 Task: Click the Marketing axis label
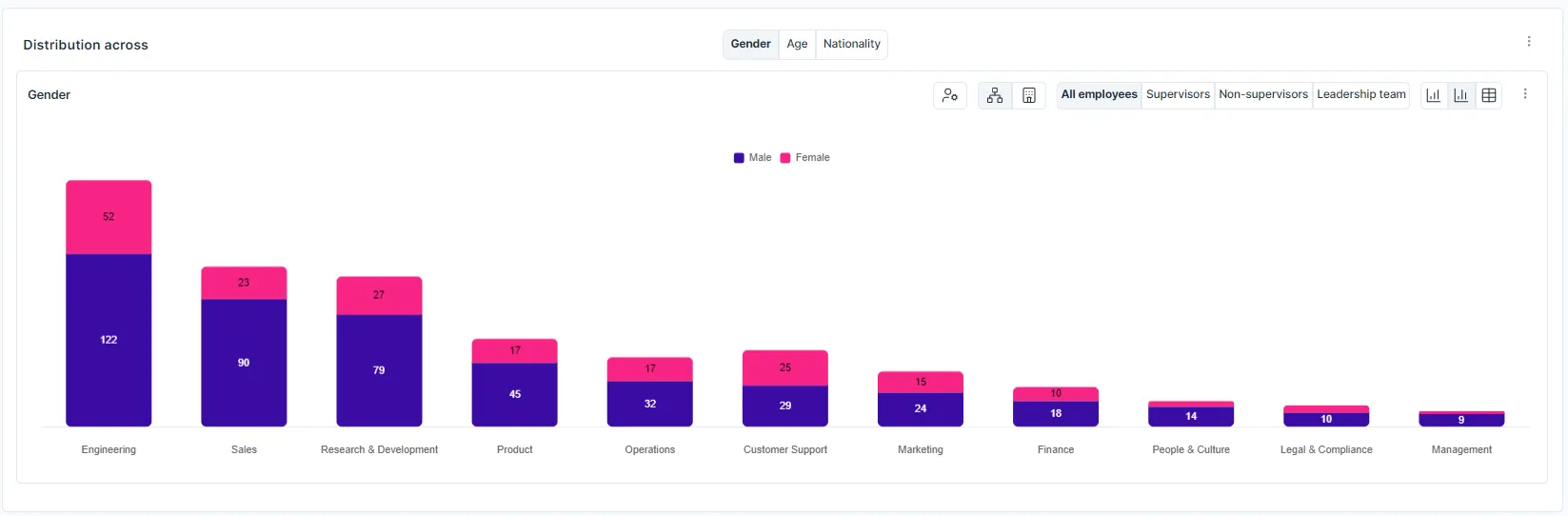[x=921, y=449]
